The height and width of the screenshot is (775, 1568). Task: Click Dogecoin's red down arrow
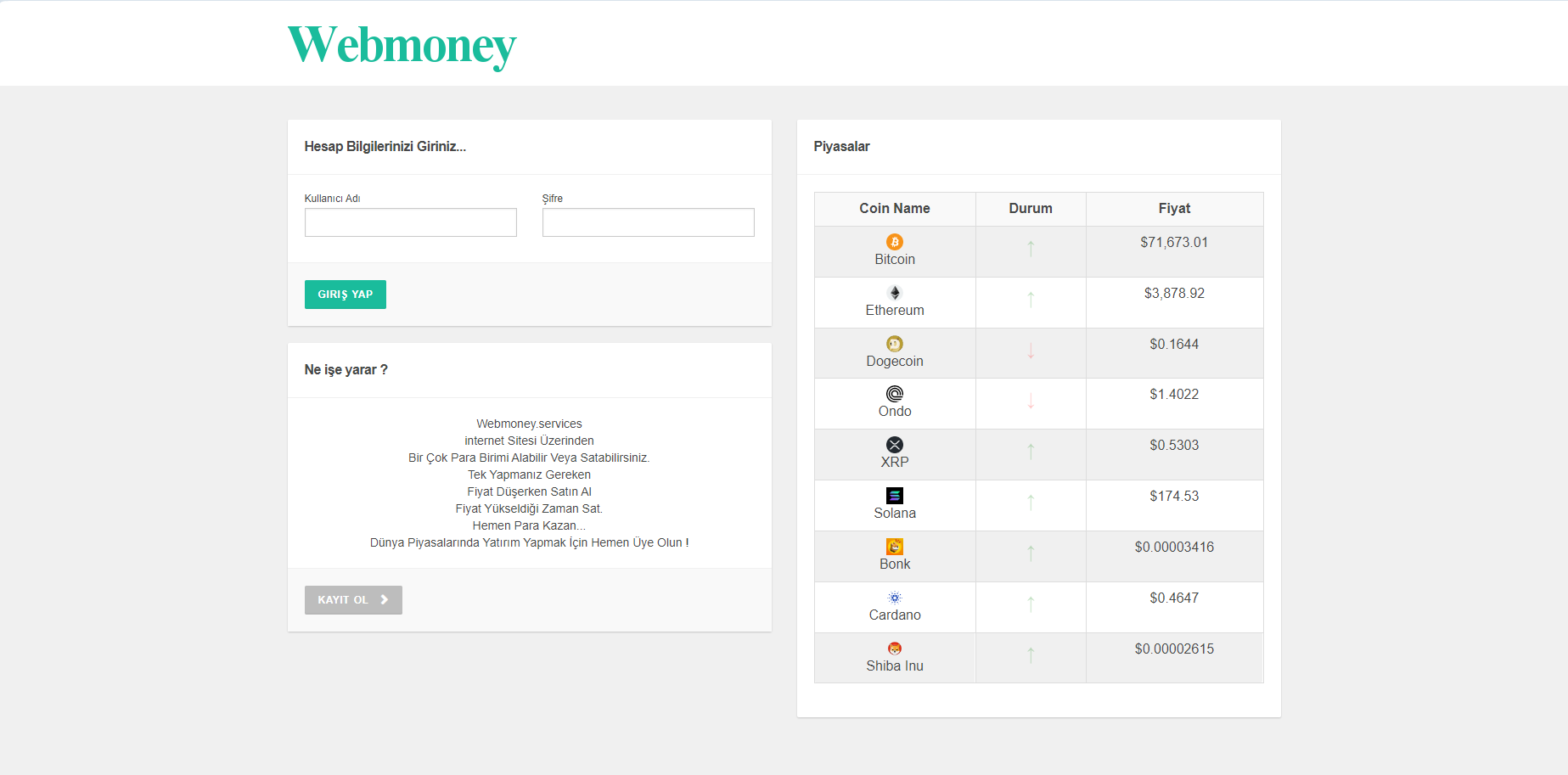pos(1031,350)
